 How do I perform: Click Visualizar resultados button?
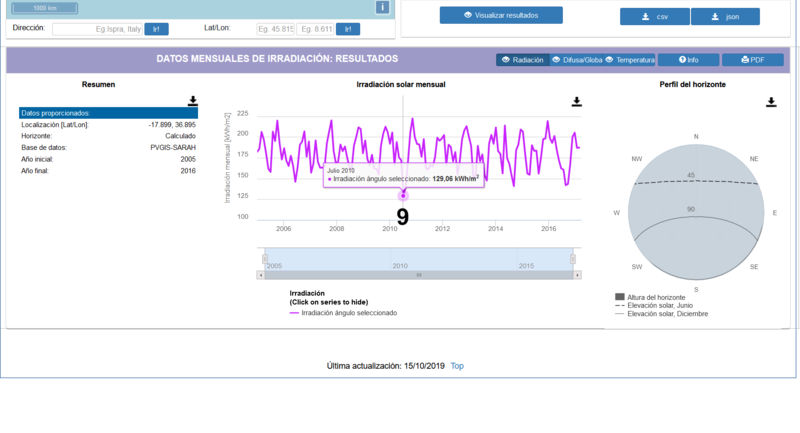(x=501, y=15)
